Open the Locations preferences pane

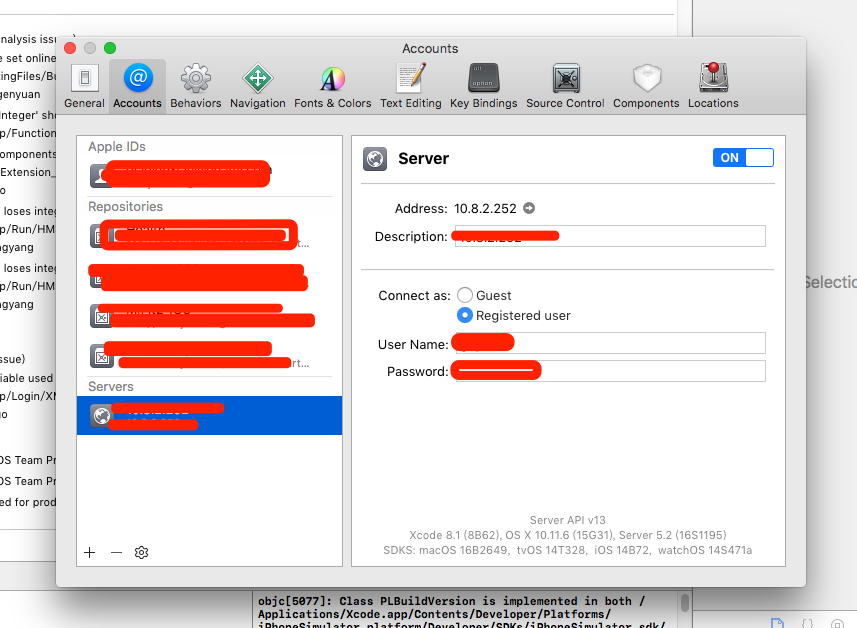pyautogui.click(x=713, y=86)
